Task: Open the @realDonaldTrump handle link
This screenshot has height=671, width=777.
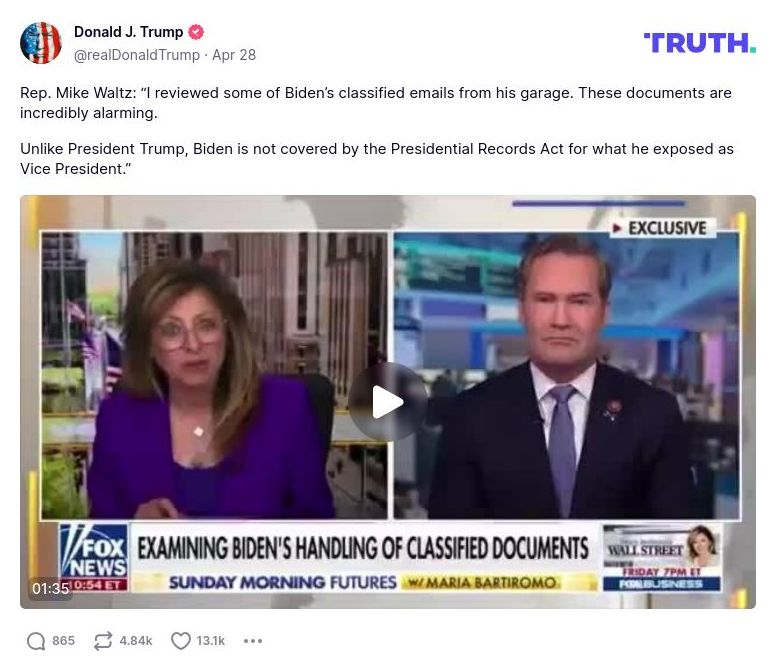Action: point(137,55)
